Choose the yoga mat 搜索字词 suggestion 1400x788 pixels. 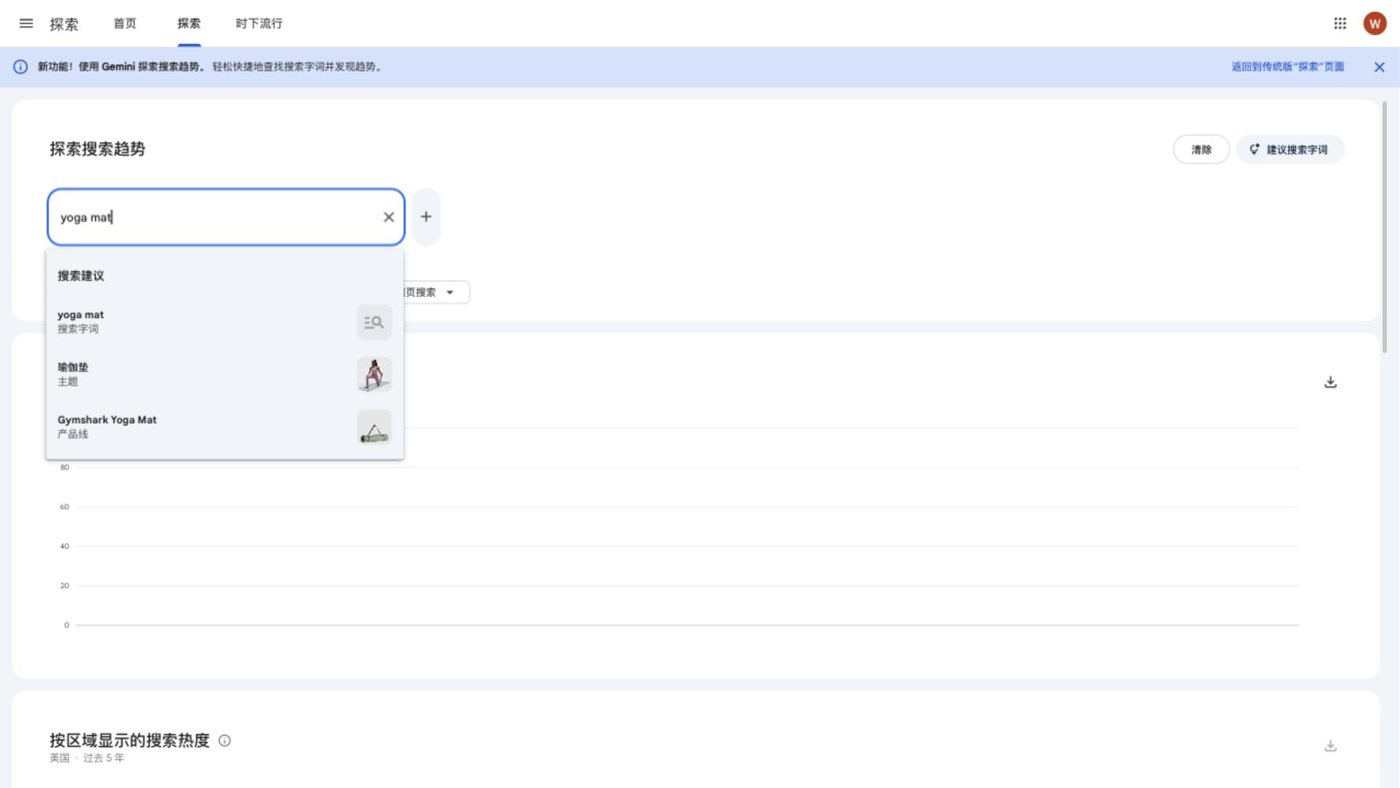[225, 322]
